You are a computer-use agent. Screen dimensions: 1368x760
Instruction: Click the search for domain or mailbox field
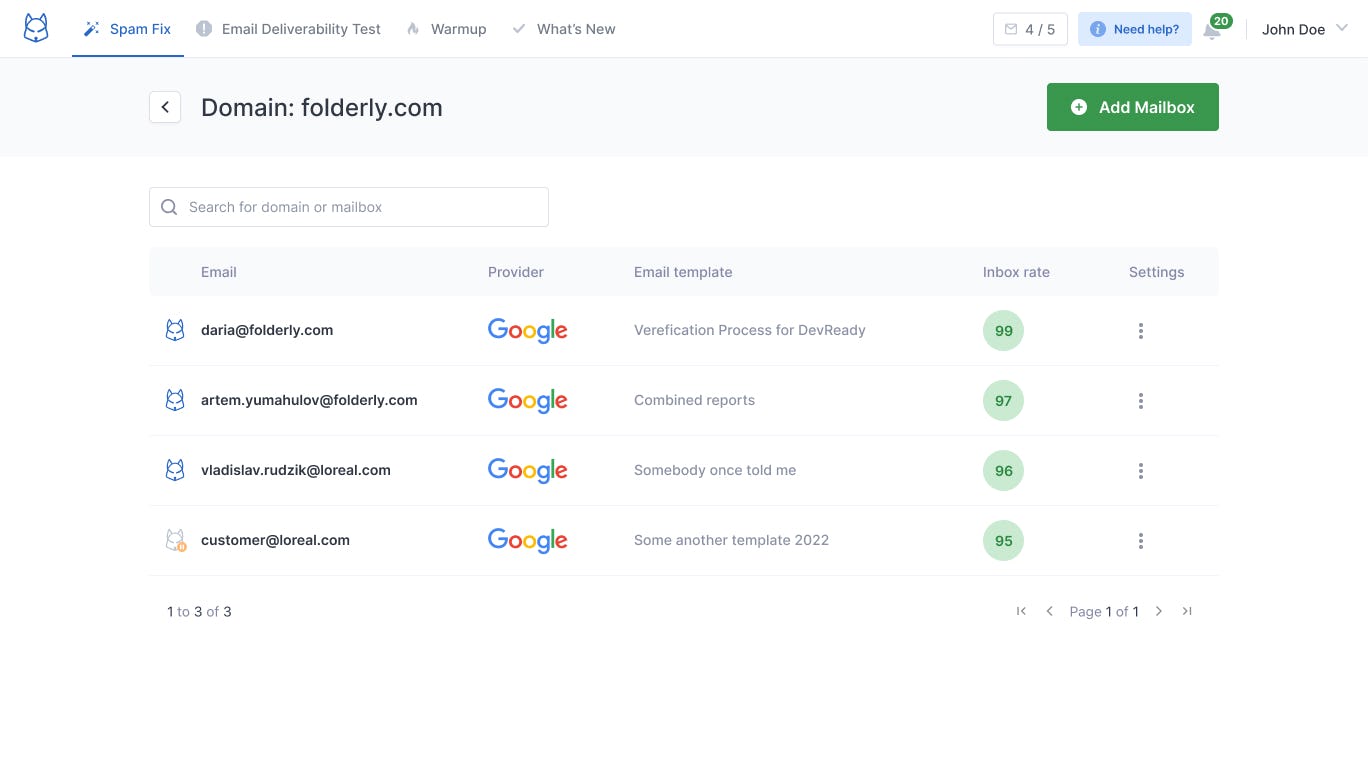tap(348, 207)
